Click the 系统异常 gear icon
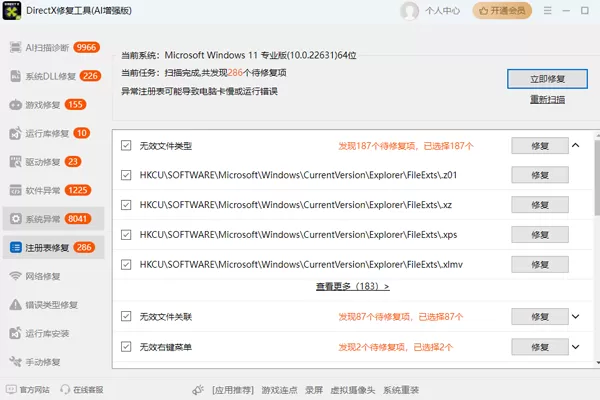600x400 pixels. [x=15, y=219]
